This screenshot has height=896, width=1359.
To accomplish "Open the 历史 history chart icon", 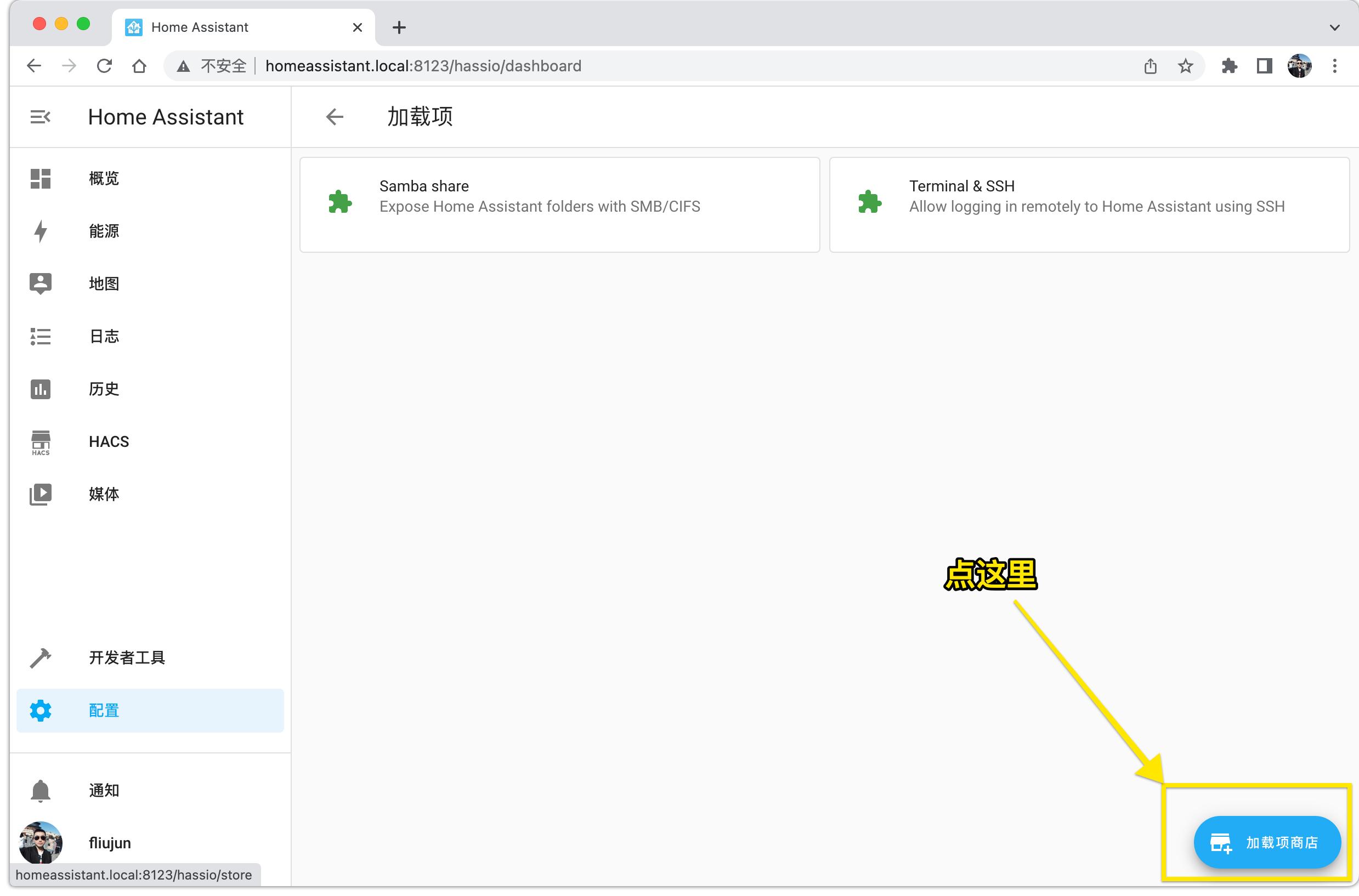I will click(x=40, y=389).
